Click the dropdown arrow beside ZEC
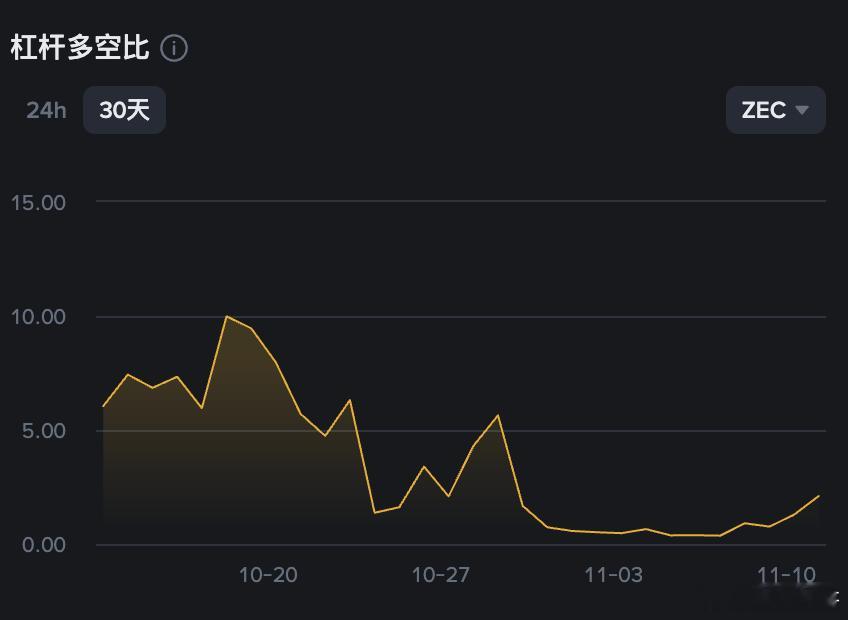The height and width of the screenshot is (620, 848). (800, 110)
